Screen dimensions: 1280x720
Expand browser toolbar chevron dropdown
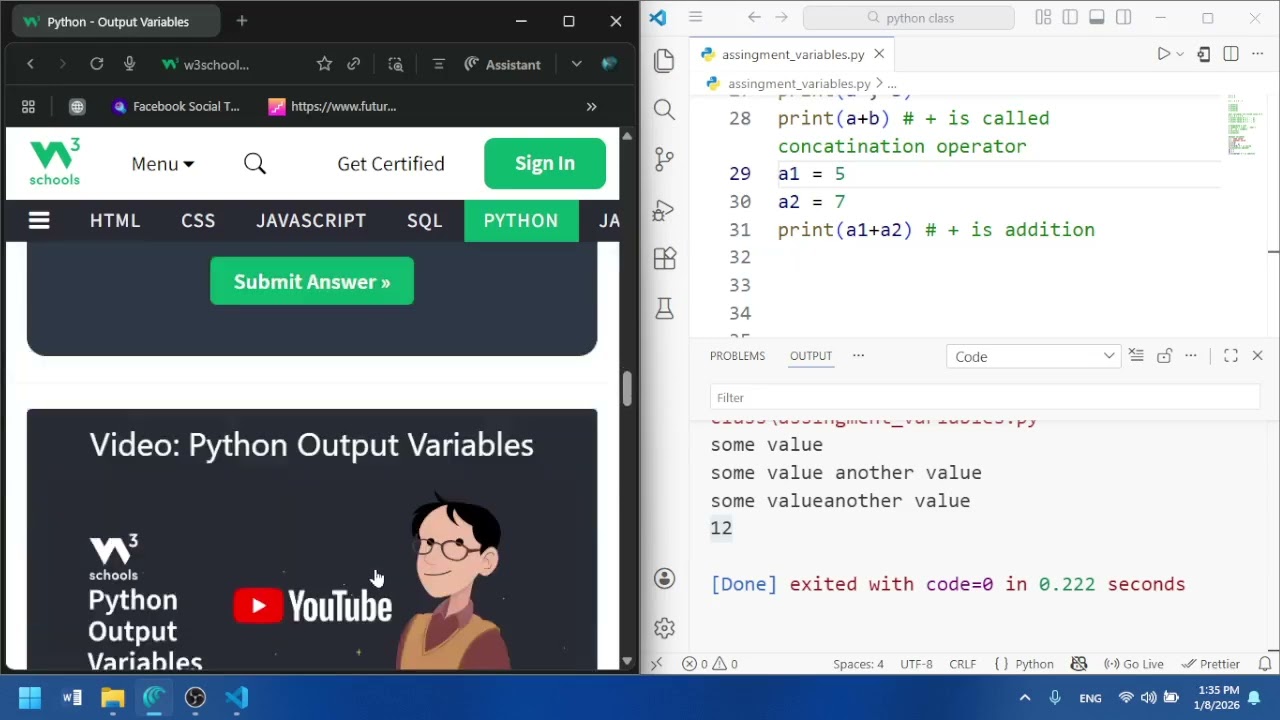pos(576,64)
